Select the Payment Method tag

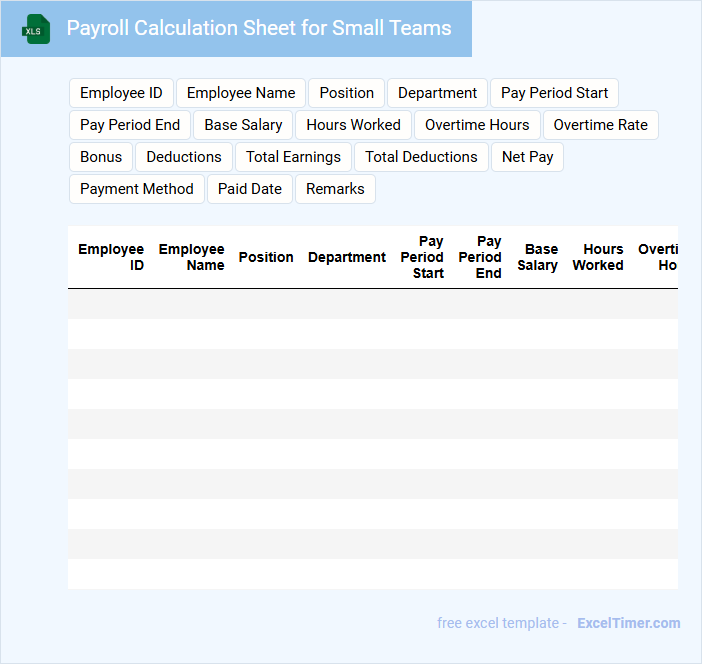(137, 189)
